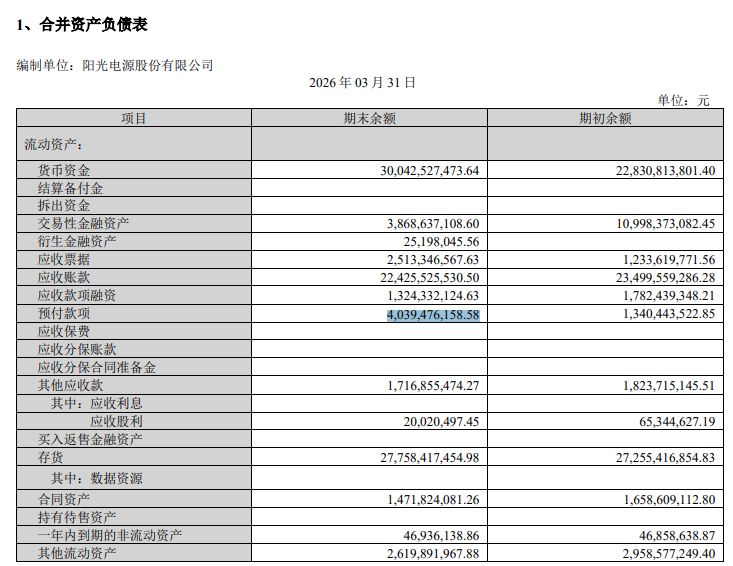Image resolution: width=733 pixels, height=566 pixels.
Task: Click the 项目 column header
Action: 134,118
